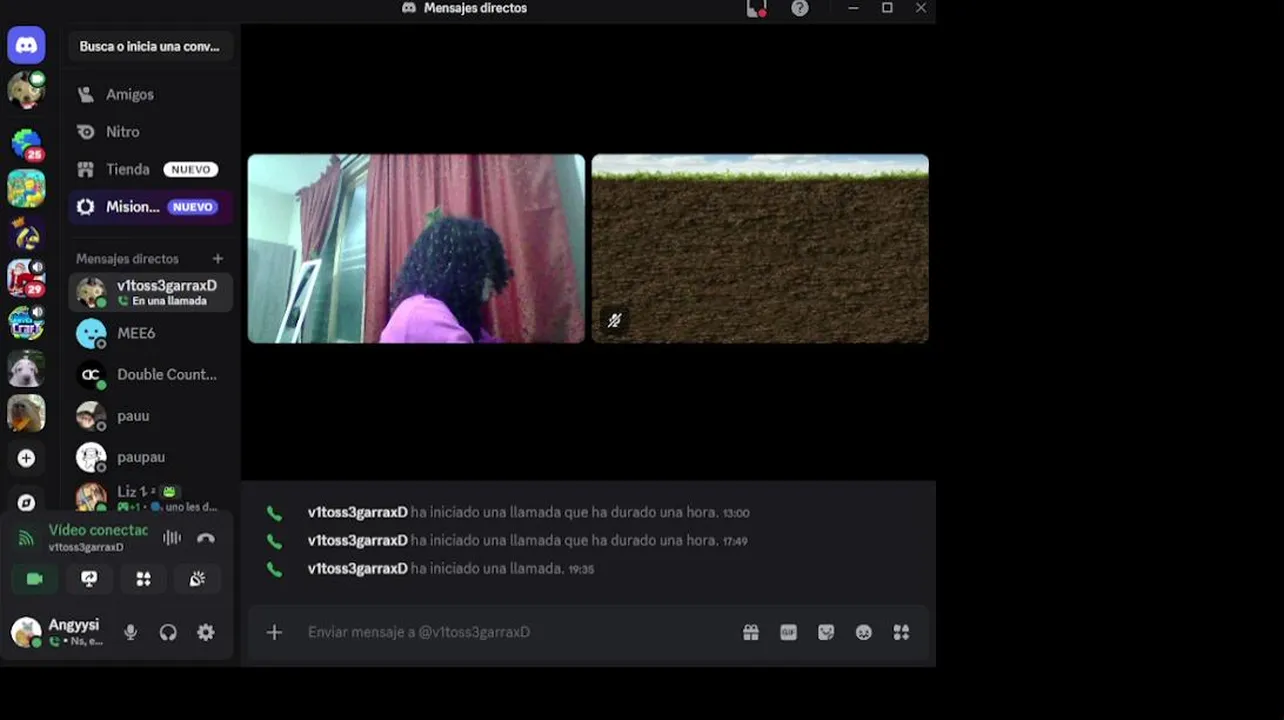Disconnect from the call
This screenshot has width=1284, height=720.
pos(206,538)
